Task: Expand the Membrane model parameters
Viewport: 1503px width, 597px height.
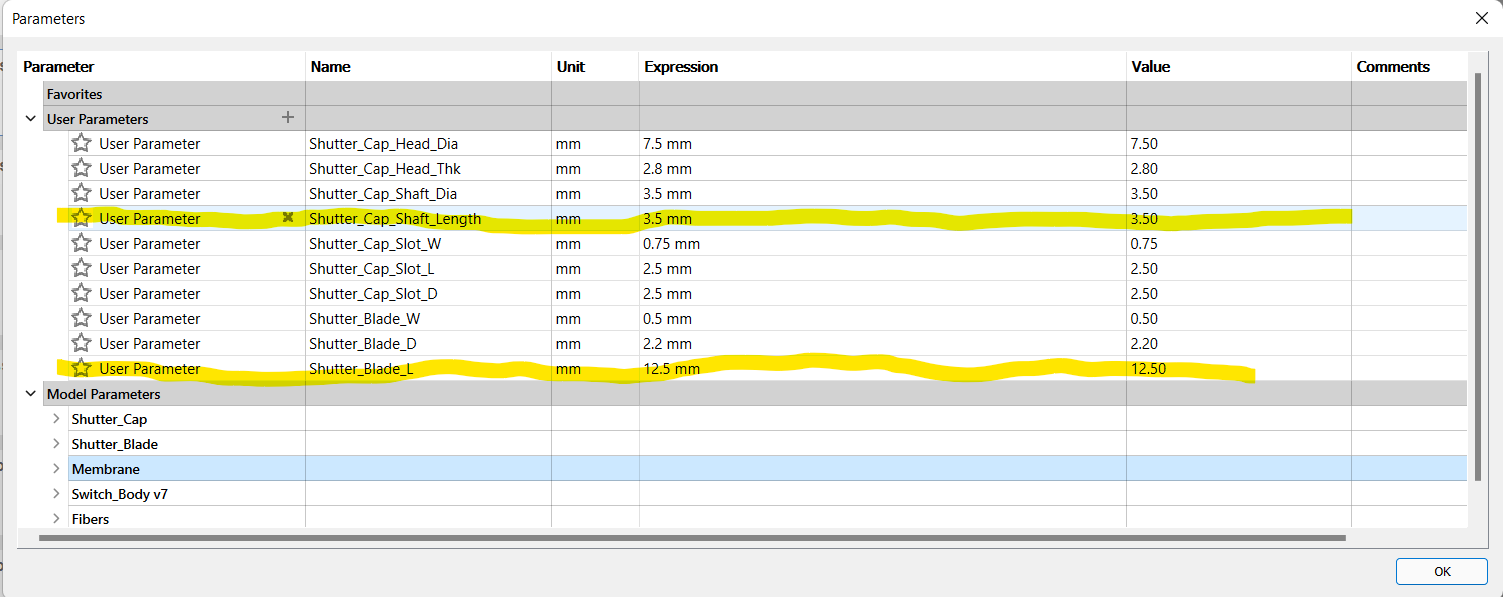Action: click(x=56, y=469)
